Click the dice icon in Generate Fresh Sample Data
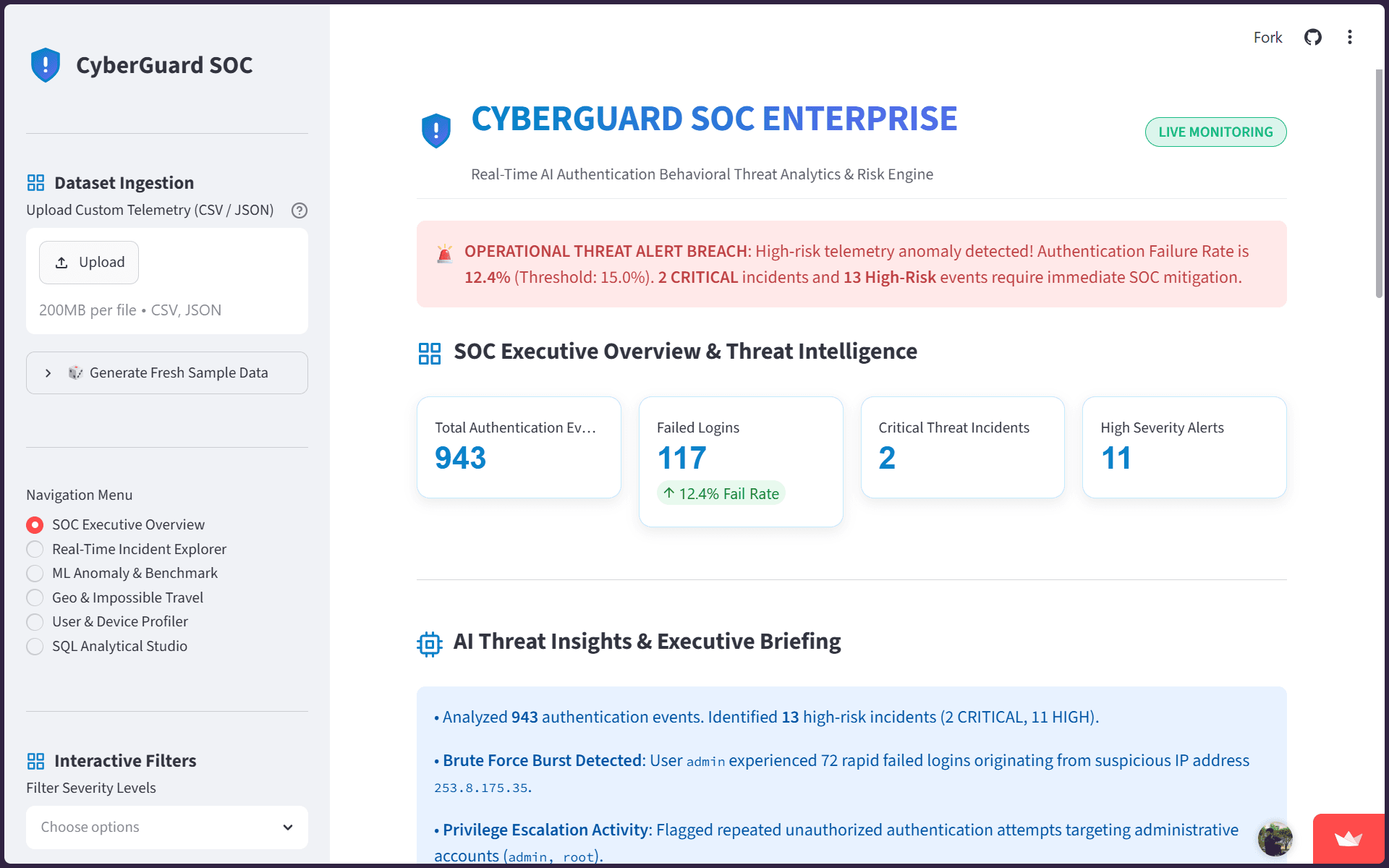 tap(76, 373)
